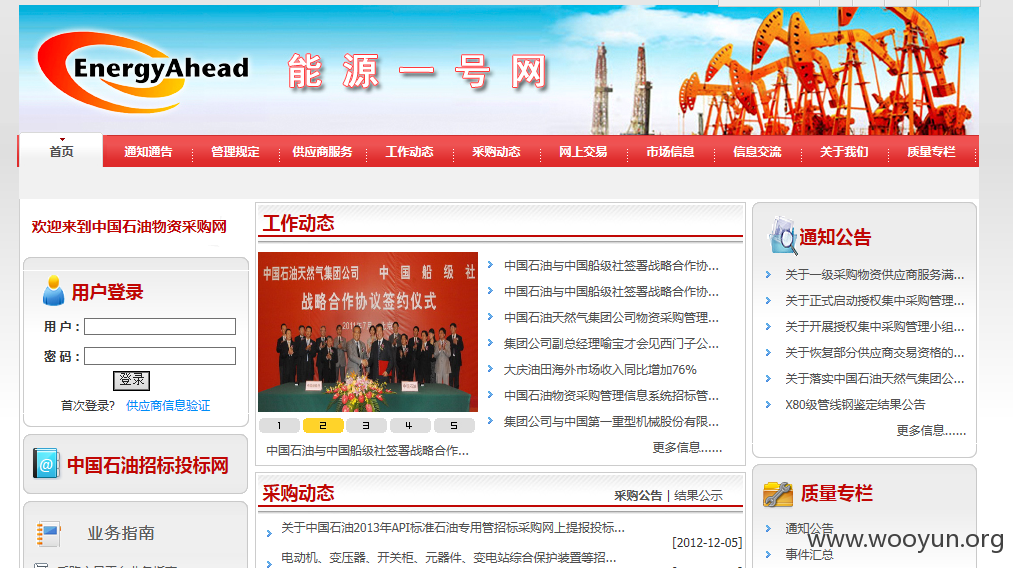Open the 信息交流 menu item
Viewport: 1013px width, 568px height.
coord(757,152)
